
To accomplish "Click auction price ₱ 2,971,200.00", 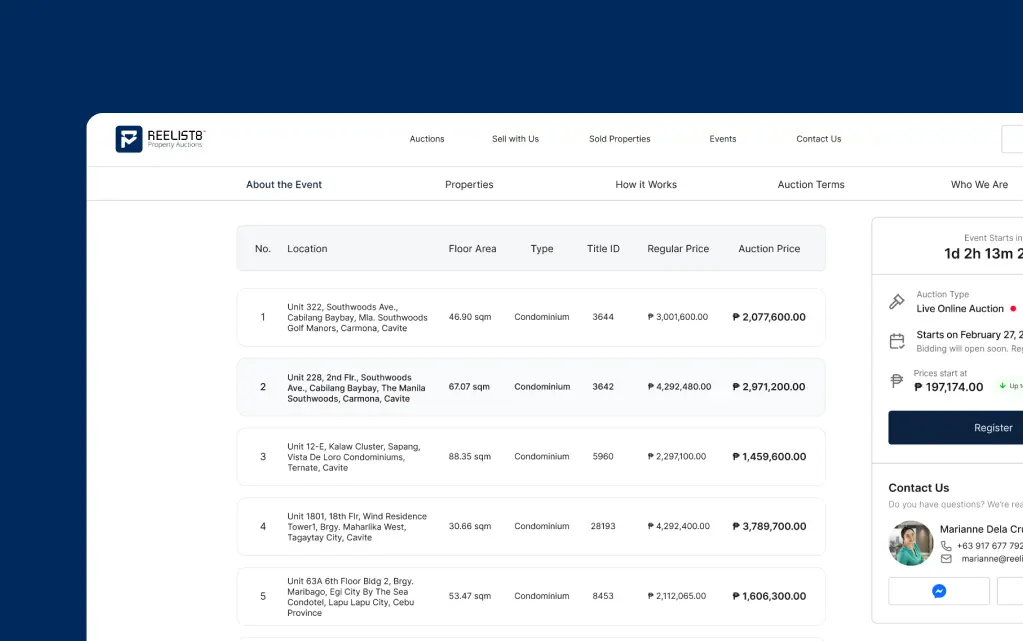I will (769, 387).
